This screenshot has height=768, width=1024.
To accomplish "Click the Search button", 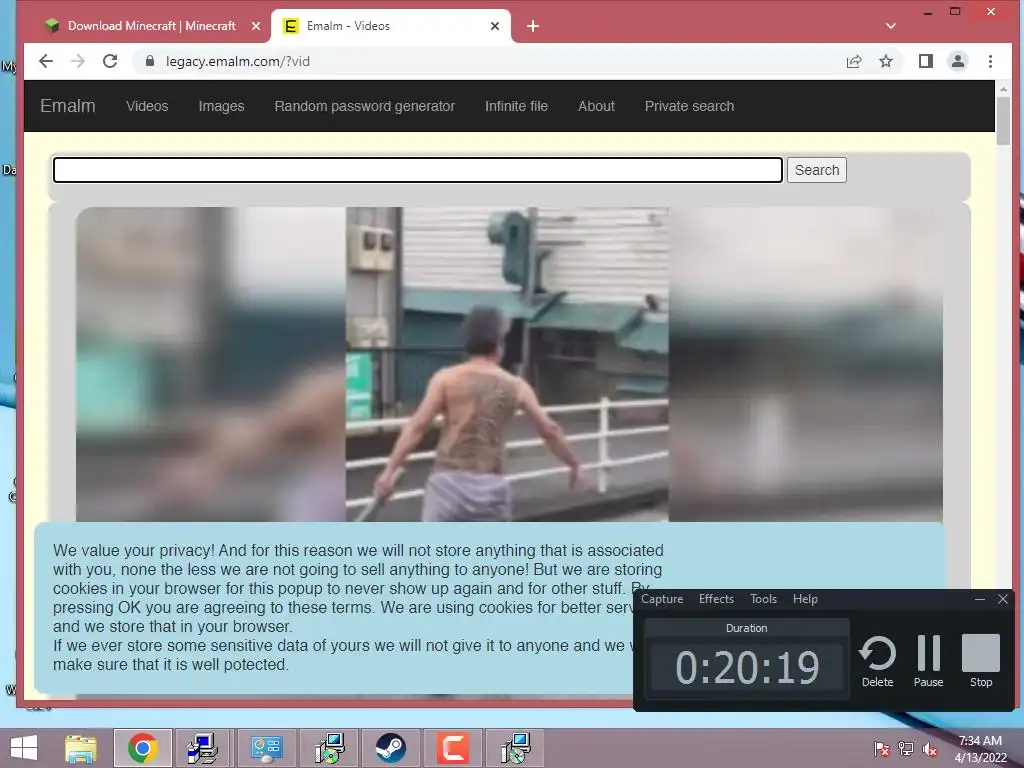I will click(x=816, y=170).
